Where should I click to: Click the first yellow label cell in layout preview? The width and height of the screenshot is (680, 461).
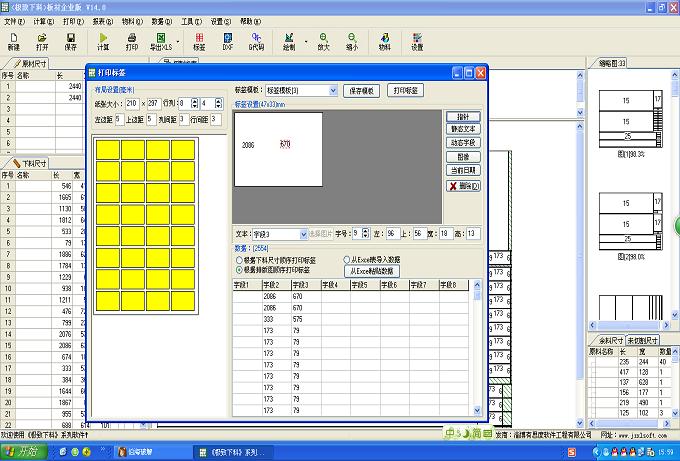108,150
